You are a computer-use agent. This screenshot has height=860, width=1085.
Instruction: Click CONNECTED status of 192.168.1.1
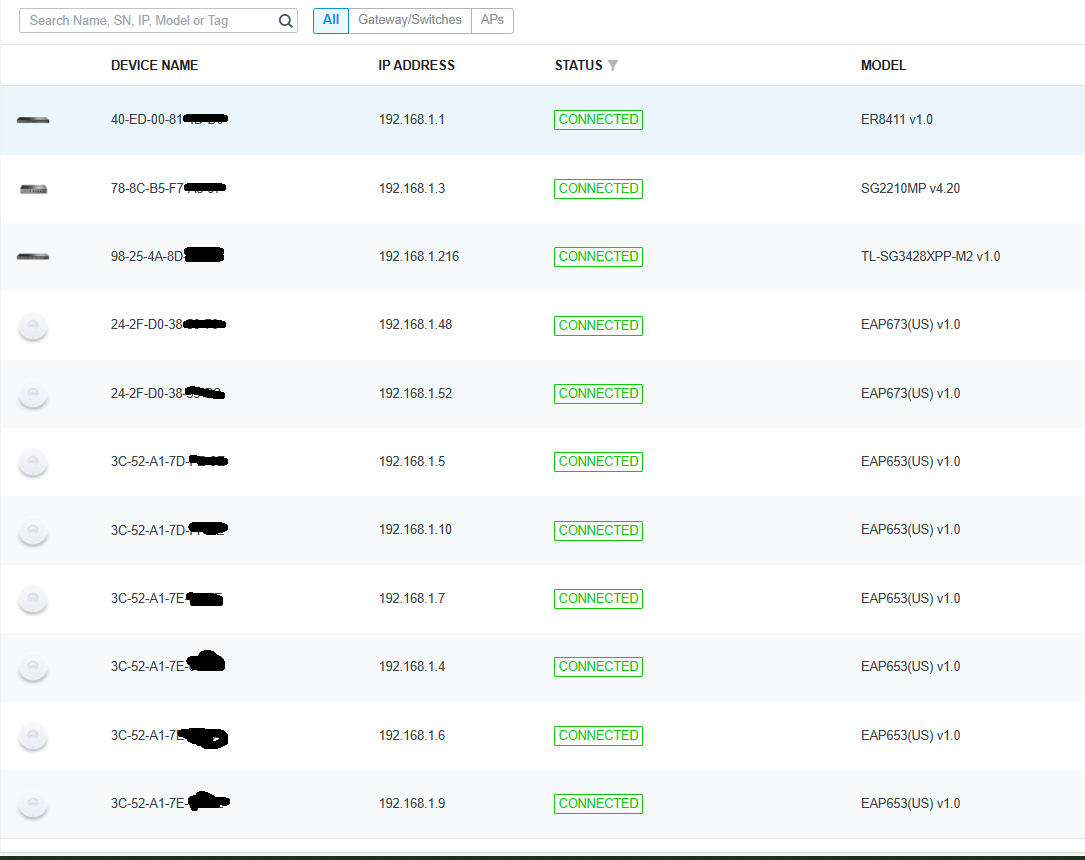click(x=598, y=120)
